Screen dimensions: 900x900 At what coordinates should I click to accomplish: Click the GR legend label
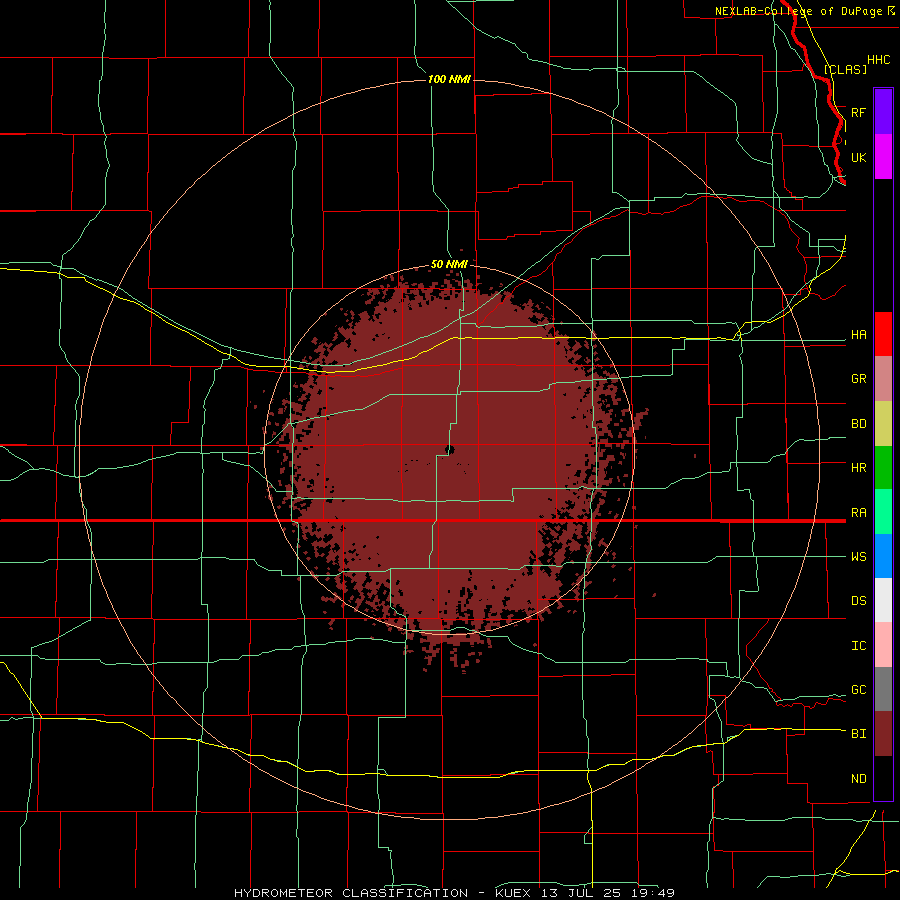858,379
